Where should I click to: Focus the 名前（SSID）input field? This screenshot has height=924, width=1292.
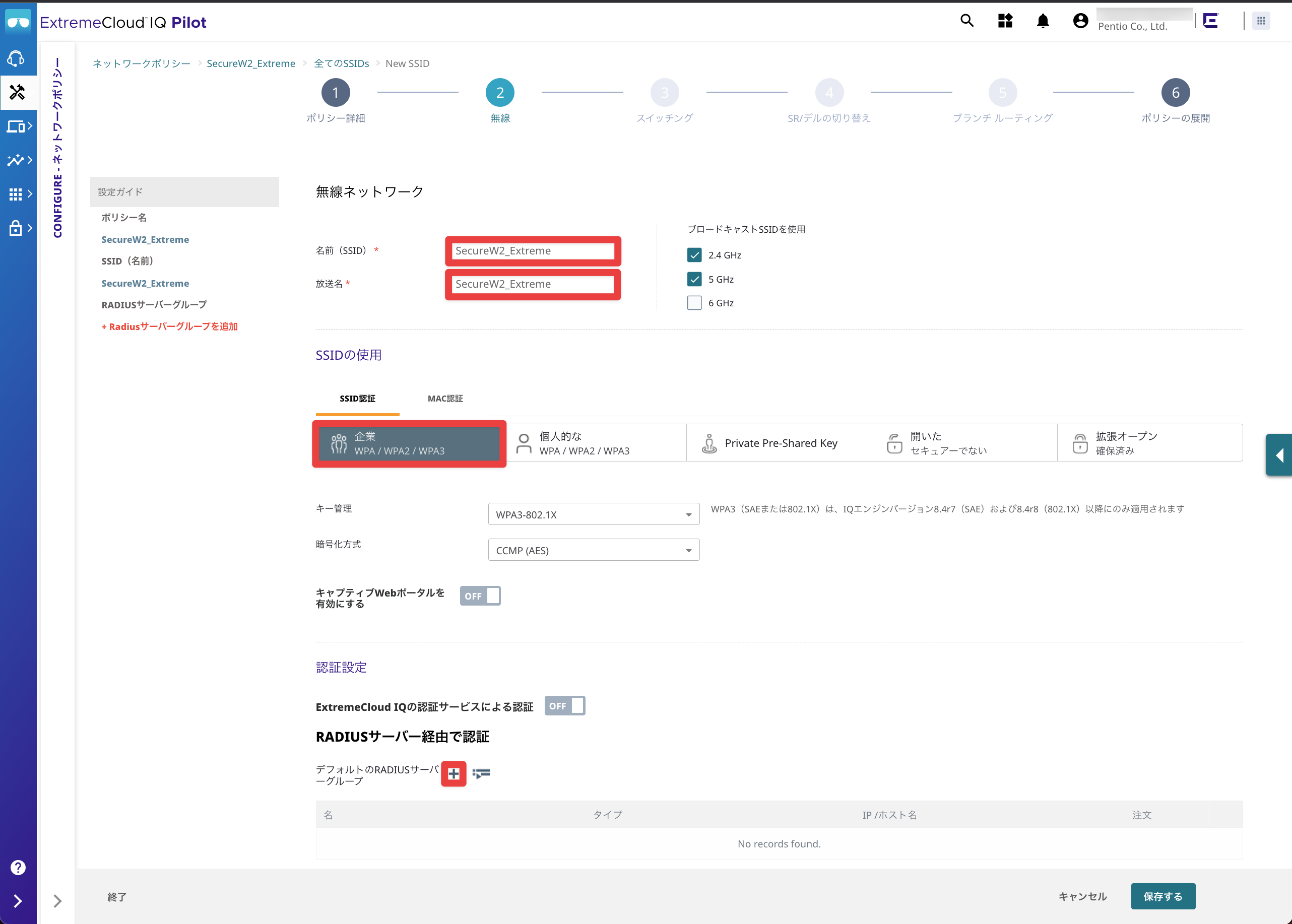533,251
